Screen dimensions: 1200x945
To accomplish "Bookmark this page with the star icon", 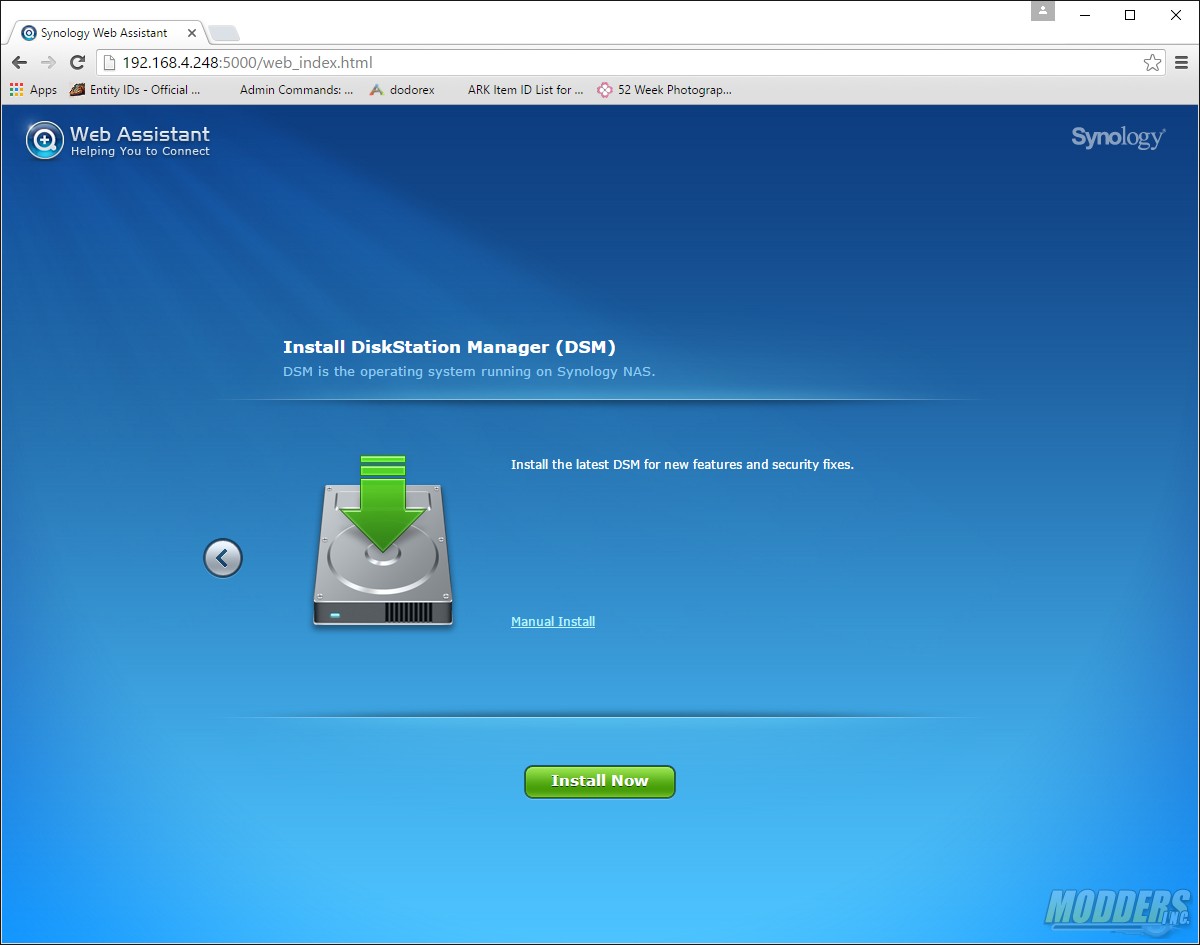I will point(1152,63).
